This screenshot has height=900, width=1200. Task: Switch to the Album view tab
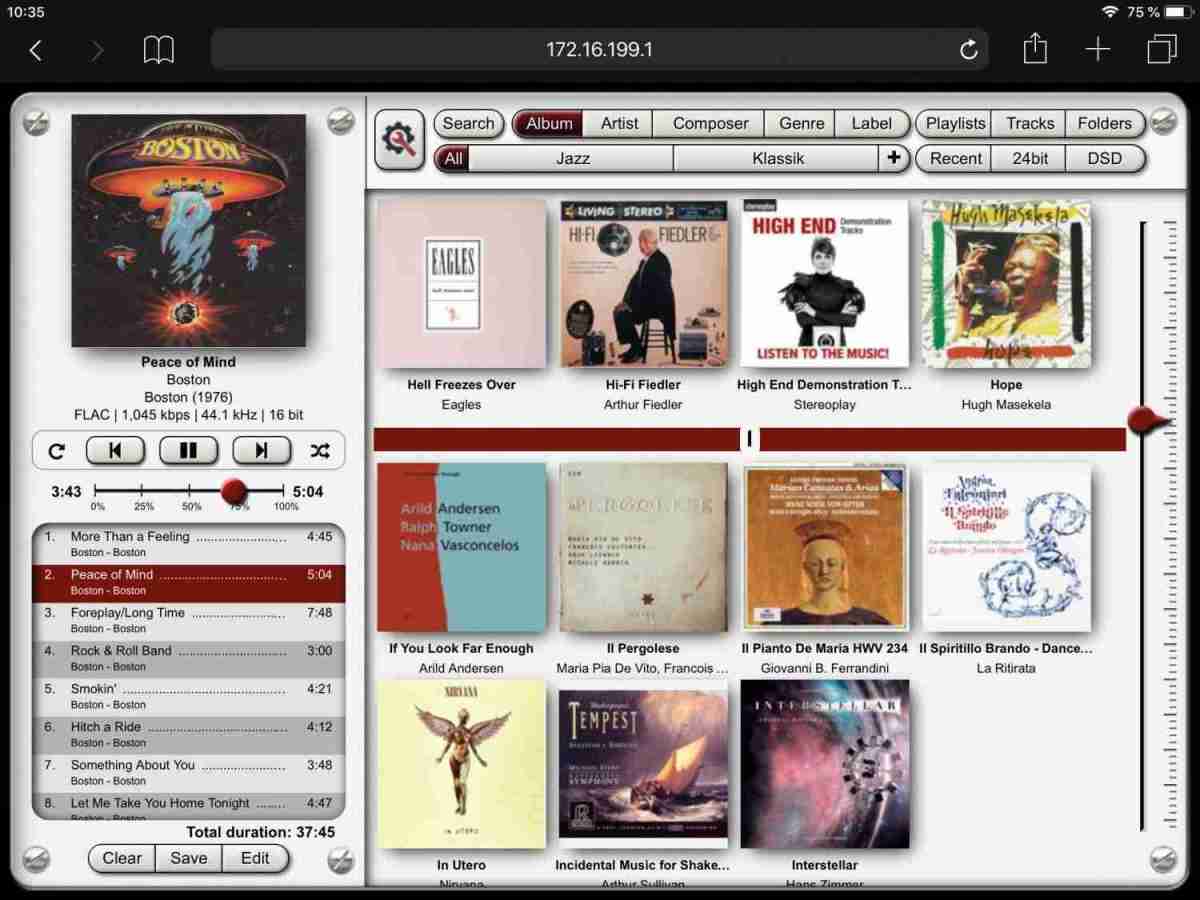[x=549, y=124]
